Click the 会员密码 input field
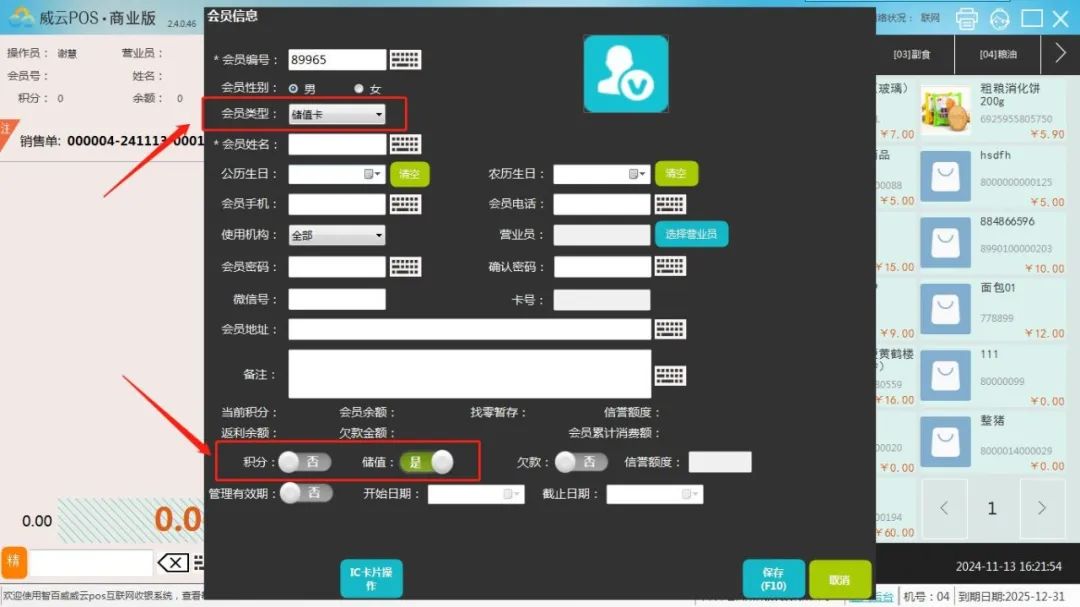The height and width of the screenshot is (607, 1080). (337, 267)
